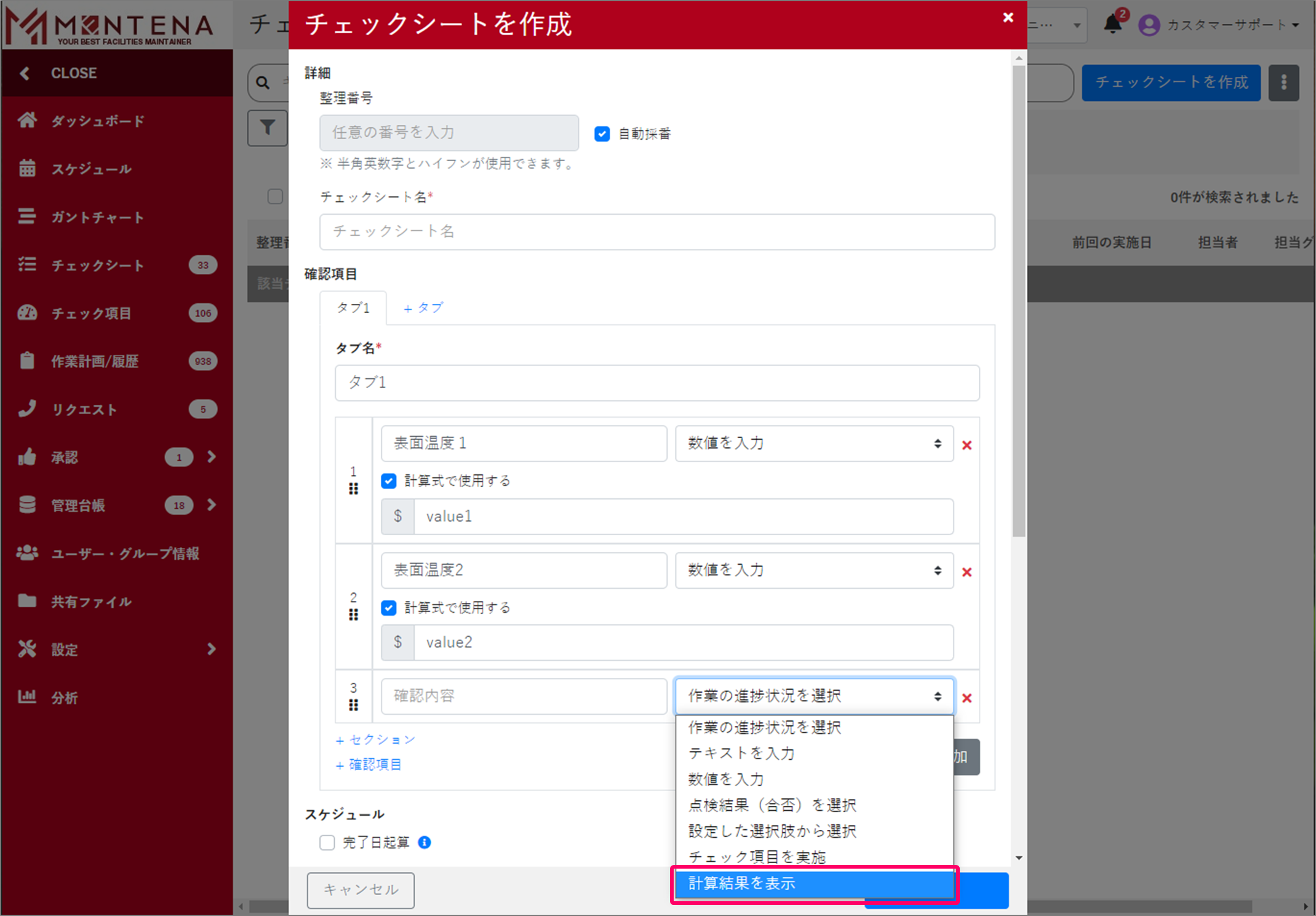Click the + セクション link
Viewport: 1316px width, 916px height.
375,739
